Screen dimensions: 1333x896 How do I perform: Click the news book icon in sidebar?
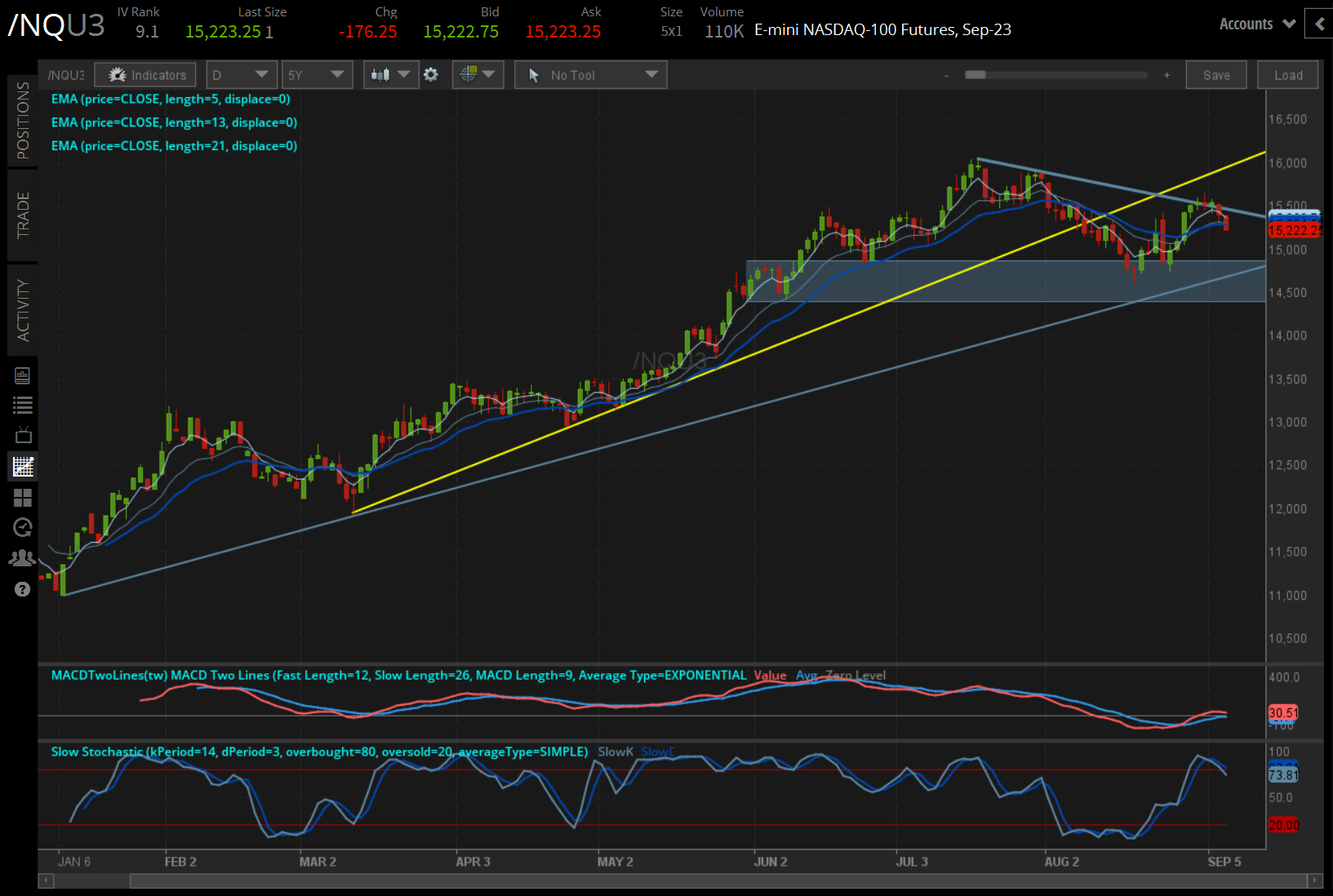coord(23,375)
